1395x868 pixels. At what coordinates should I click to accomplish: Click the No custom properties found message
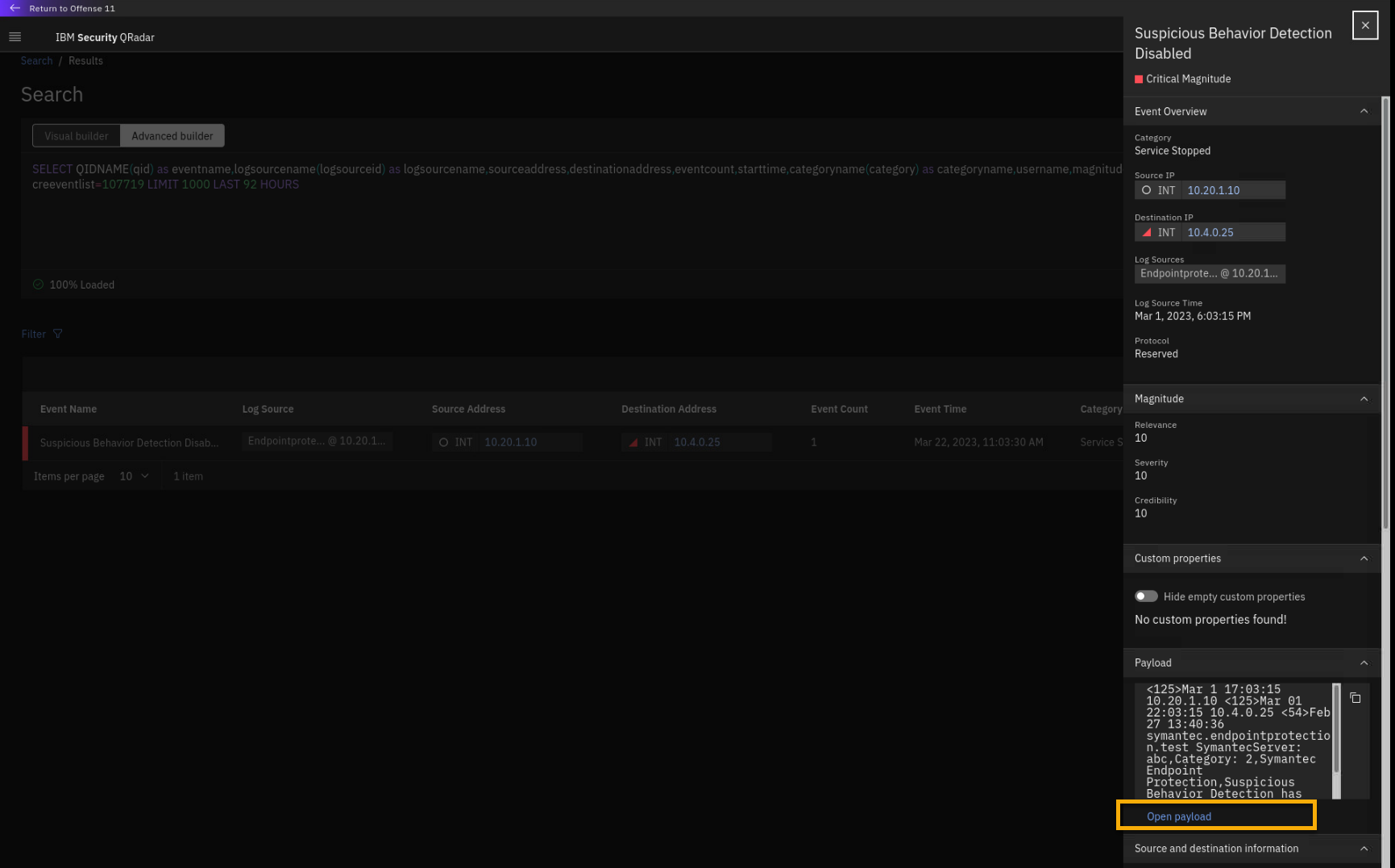click(1210, 619)
